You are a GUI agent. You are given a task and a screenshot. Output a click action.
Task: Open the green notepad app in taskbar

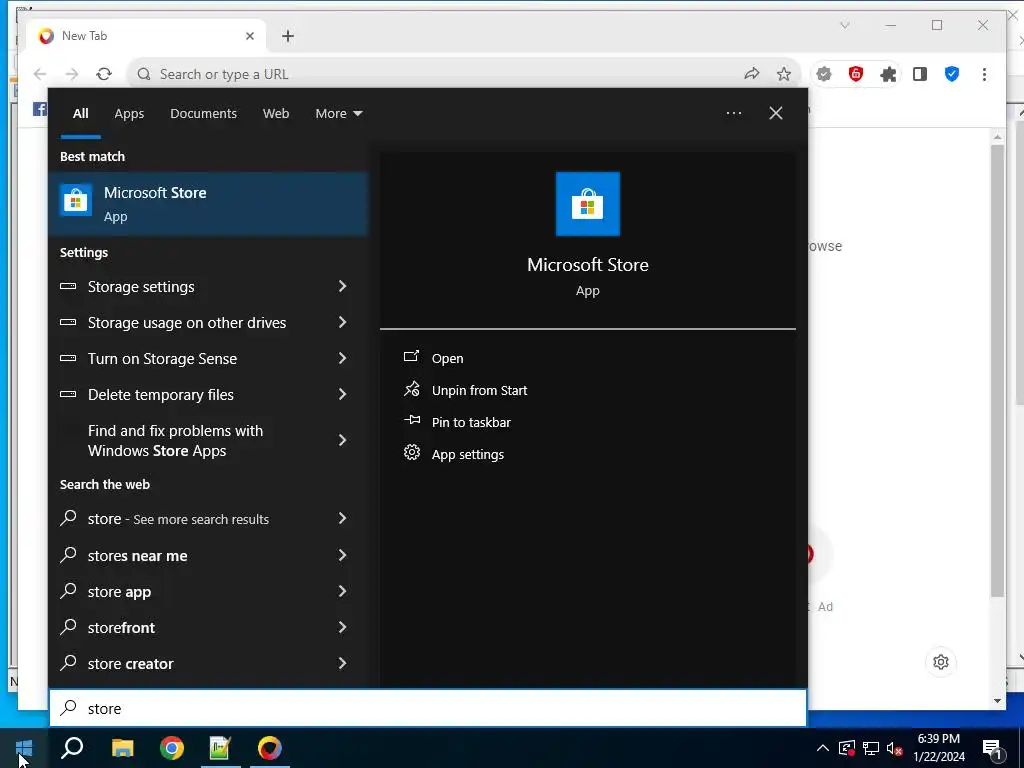coord(220,748)
